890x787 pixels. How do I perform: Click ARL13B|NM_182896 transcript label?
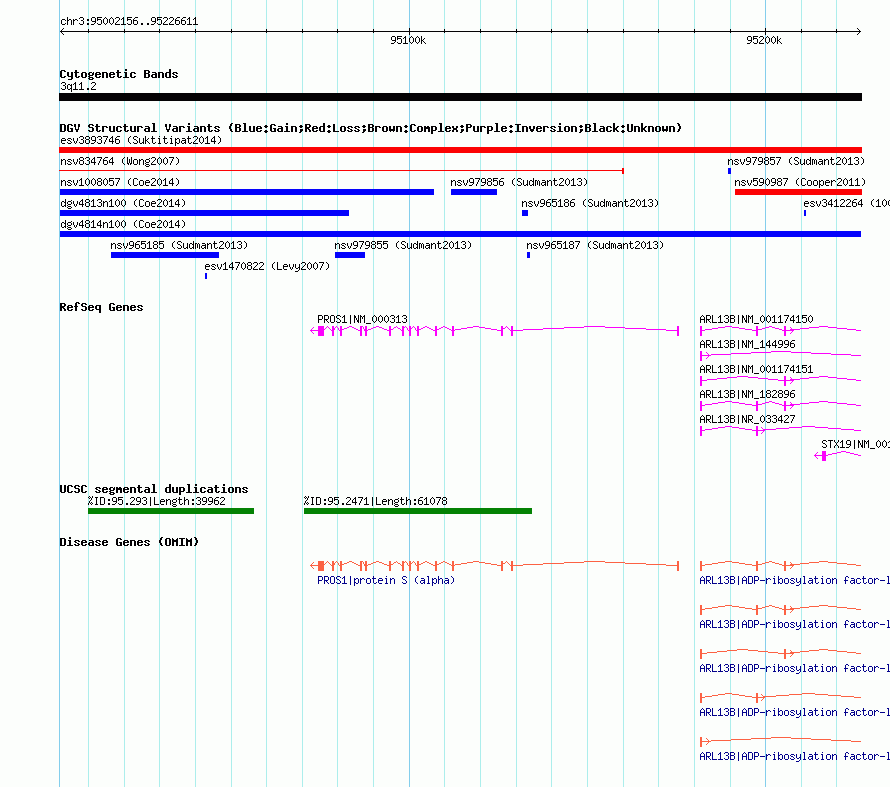coord(747,394)
